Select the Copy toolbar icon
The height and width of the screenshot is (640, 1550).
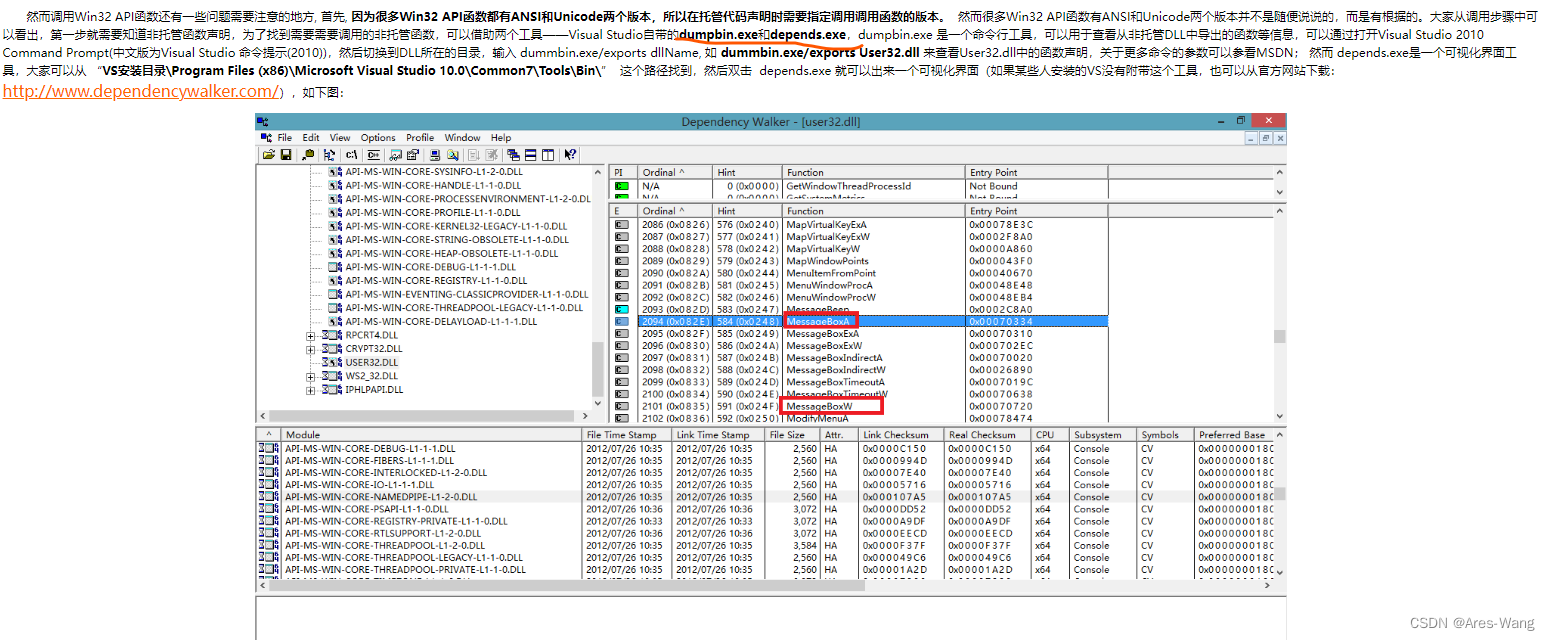[309, 155]
